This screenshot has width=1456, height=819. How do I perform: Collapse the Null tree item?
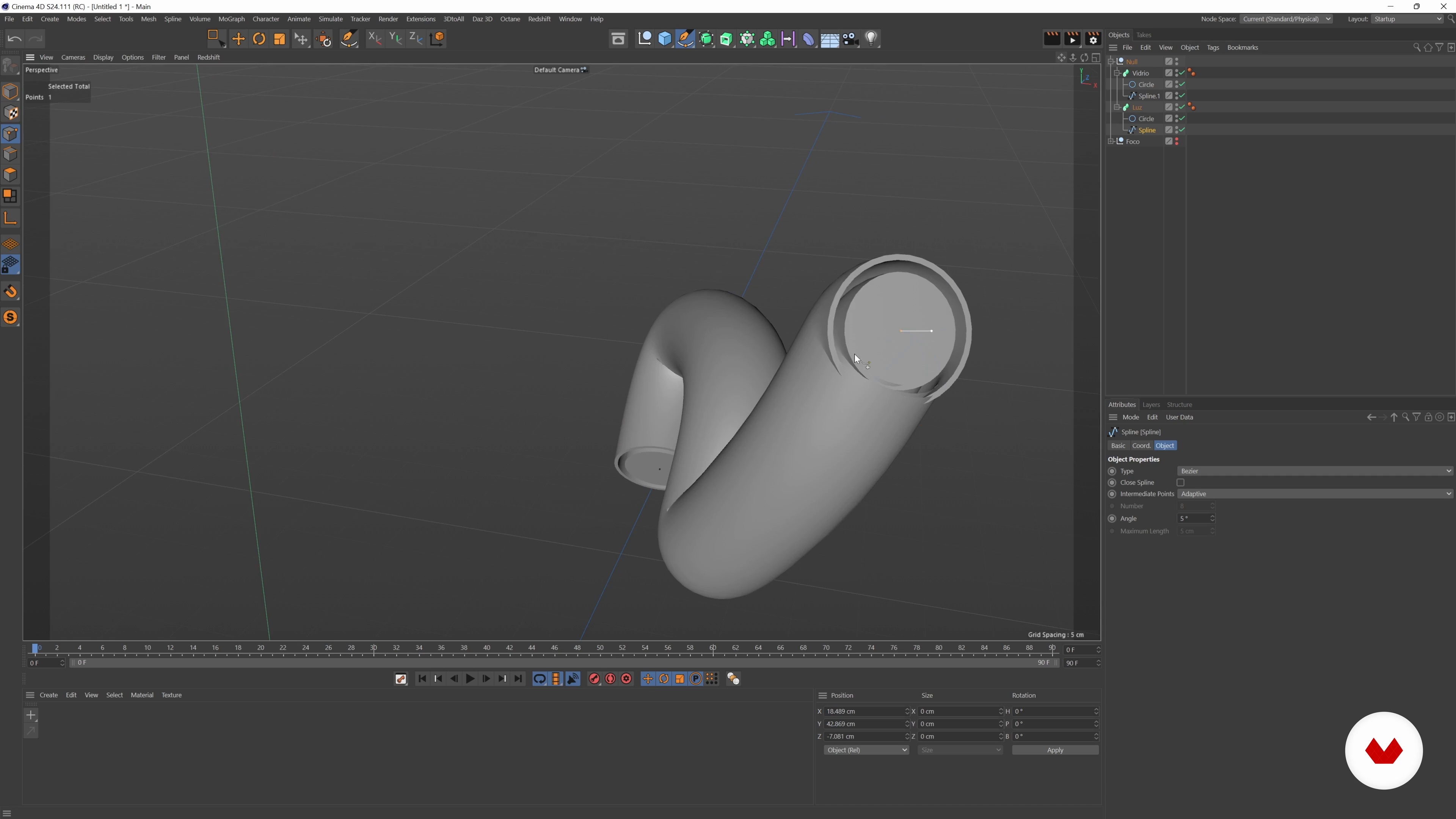(x=1111, y=61)
